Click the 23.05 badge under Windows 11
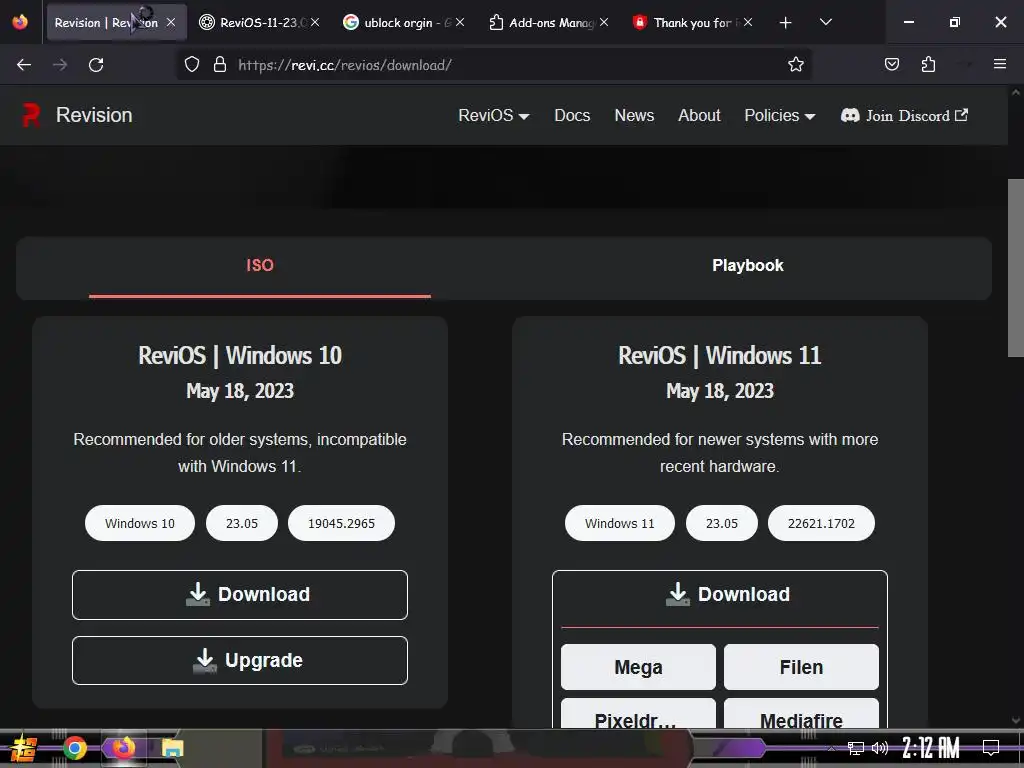The height and width of the screenshot is (768, 1024). (722, 523)
